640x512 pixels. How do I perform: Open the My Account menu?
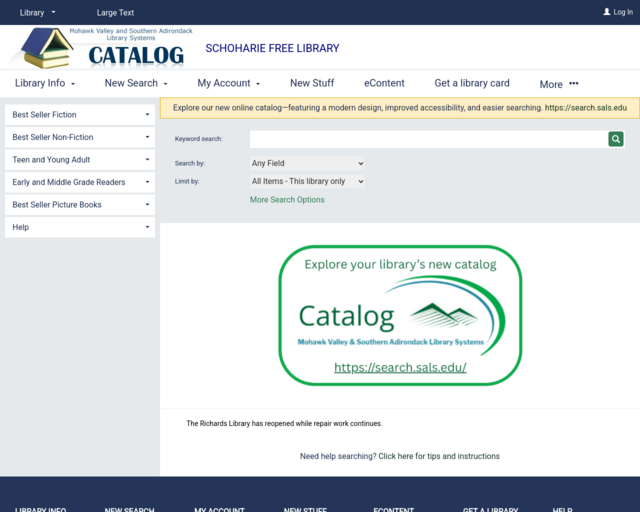point(229,83)
